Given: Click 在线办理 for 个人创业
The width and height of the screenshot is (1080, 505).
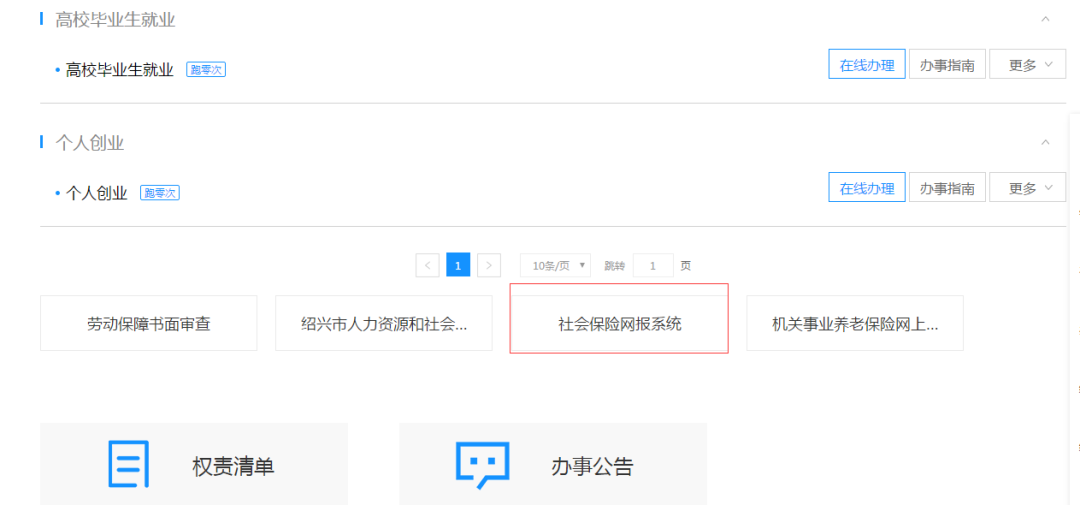Looking at the screenshot, I should click(866, 187).
